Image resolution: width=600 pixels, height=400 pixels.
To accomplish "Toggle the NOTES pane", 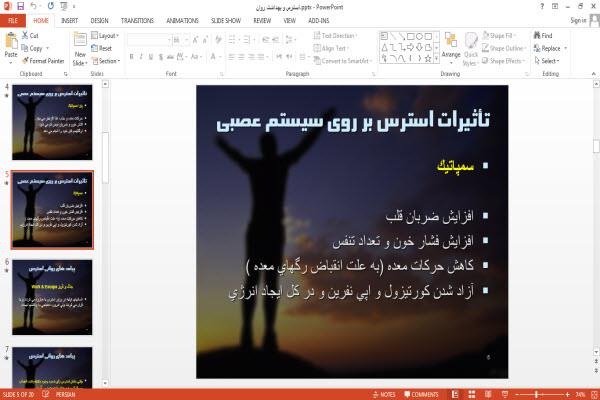I will point(384,395).
